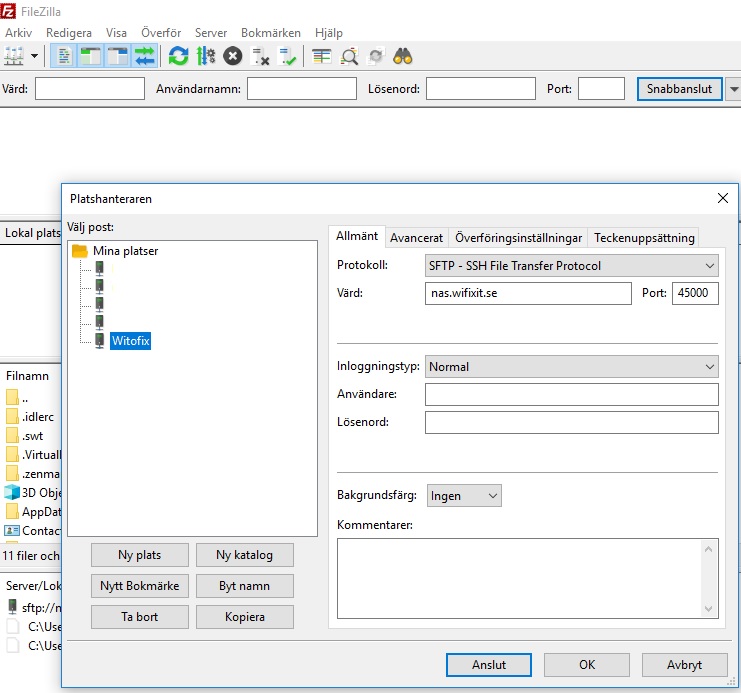Click the reconnect to last server icon
Viewport: 741px width, 693px height.
coord(288,57)
